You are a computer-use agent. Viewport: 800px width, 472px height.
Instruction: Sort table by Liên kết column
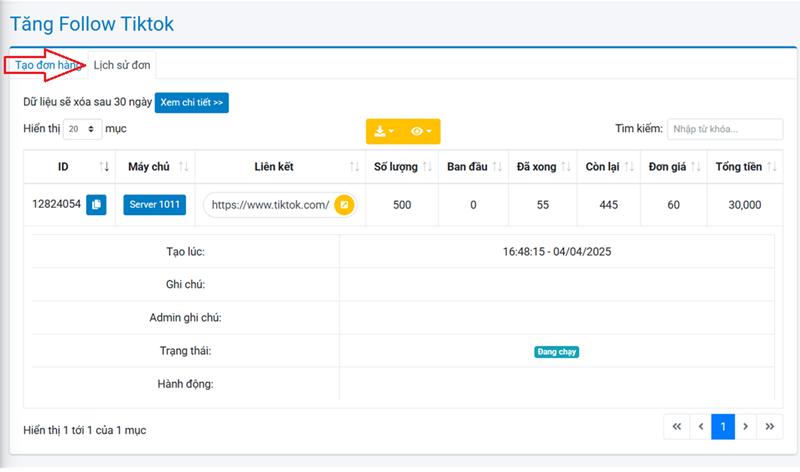click(x=280, y=167)
